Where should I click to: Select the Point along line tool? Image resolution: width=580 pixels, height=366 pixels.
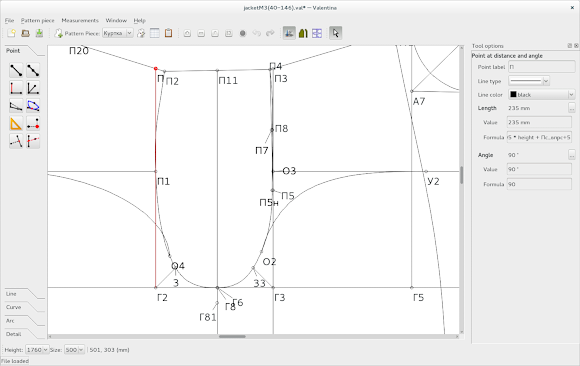(33, 70)
